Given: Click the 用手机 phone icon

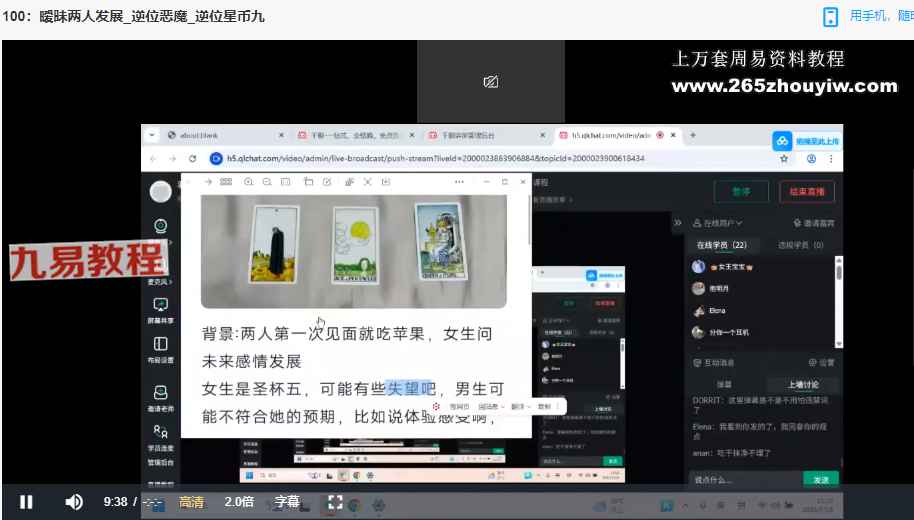Looking at the screenshot, I should click(830, 16).
